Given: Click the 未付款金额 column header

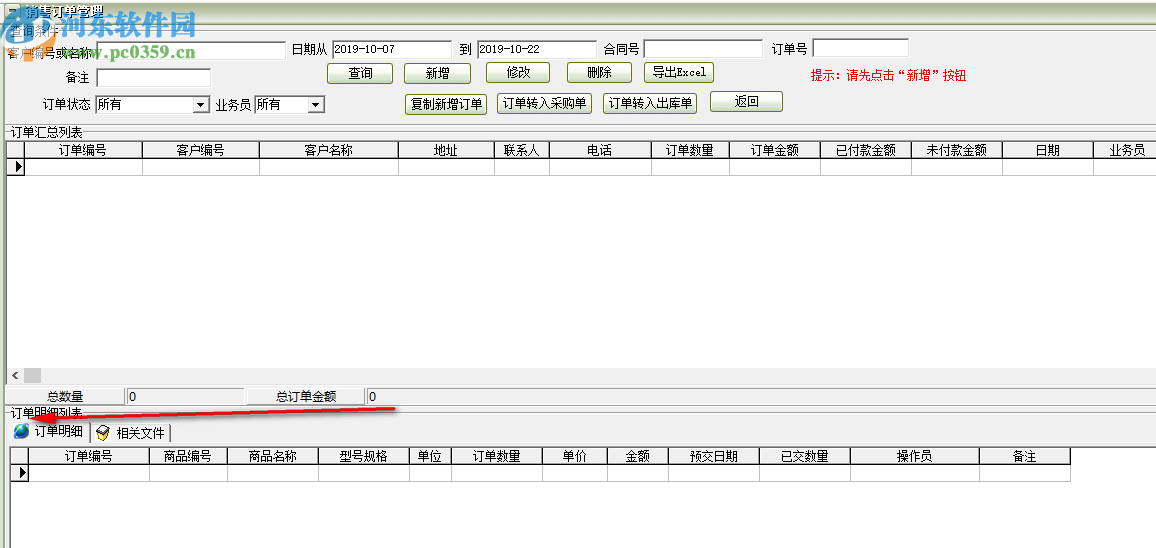Looking at the screenshot, I should click(956, 150).
